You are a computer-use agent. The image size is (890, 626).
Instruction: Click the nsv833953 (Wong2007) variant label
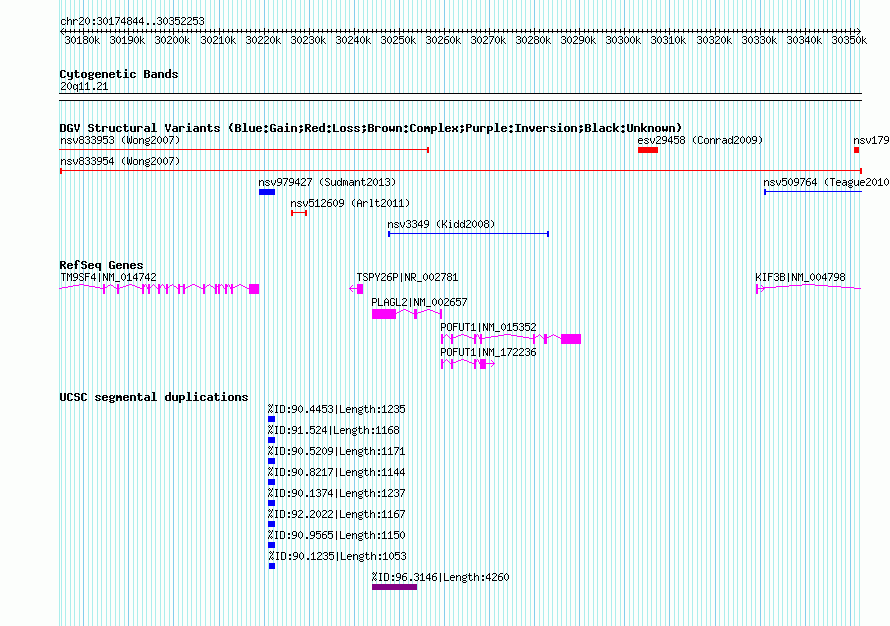tap(120, 140)
